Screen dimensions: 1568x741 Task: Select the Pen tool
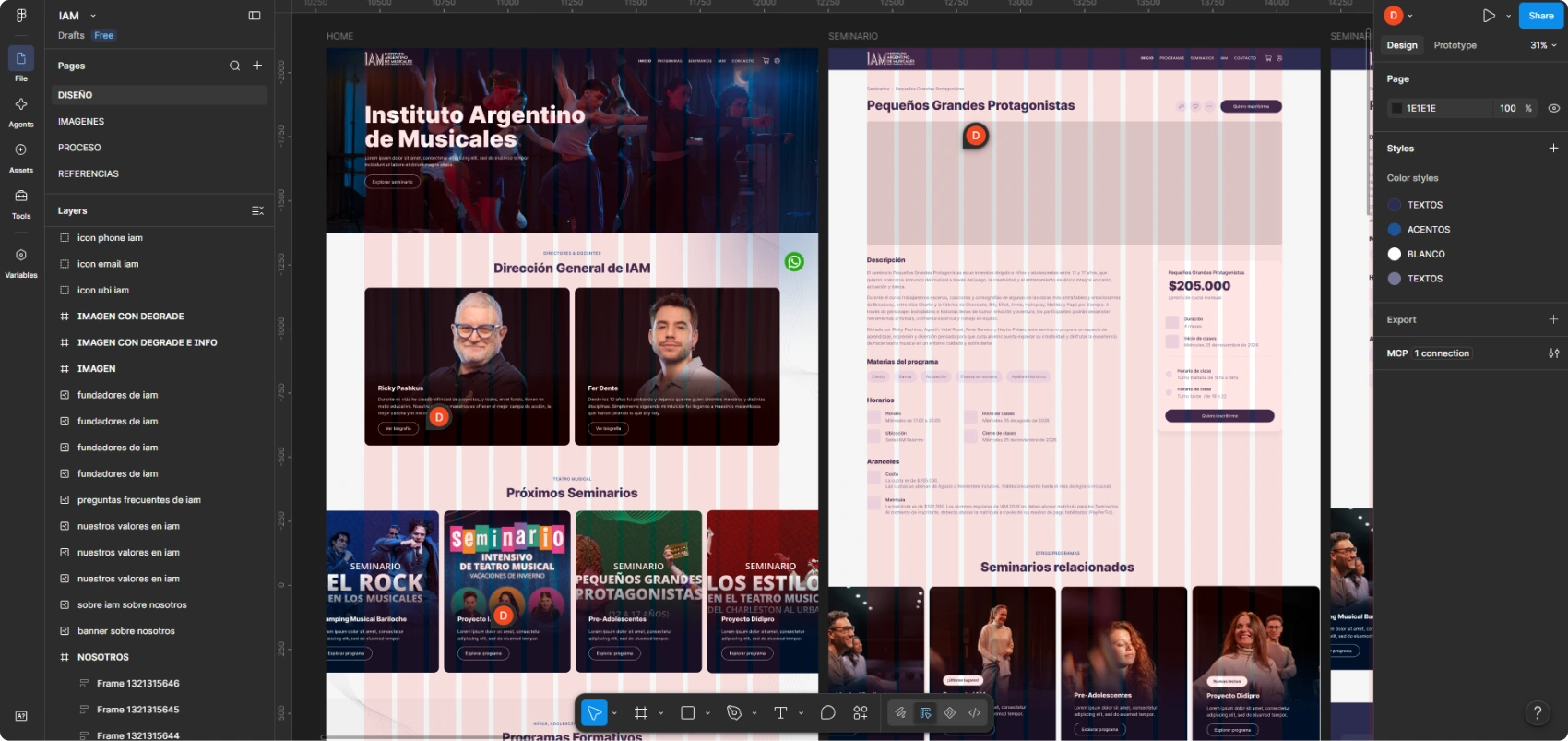click(734, 712)
